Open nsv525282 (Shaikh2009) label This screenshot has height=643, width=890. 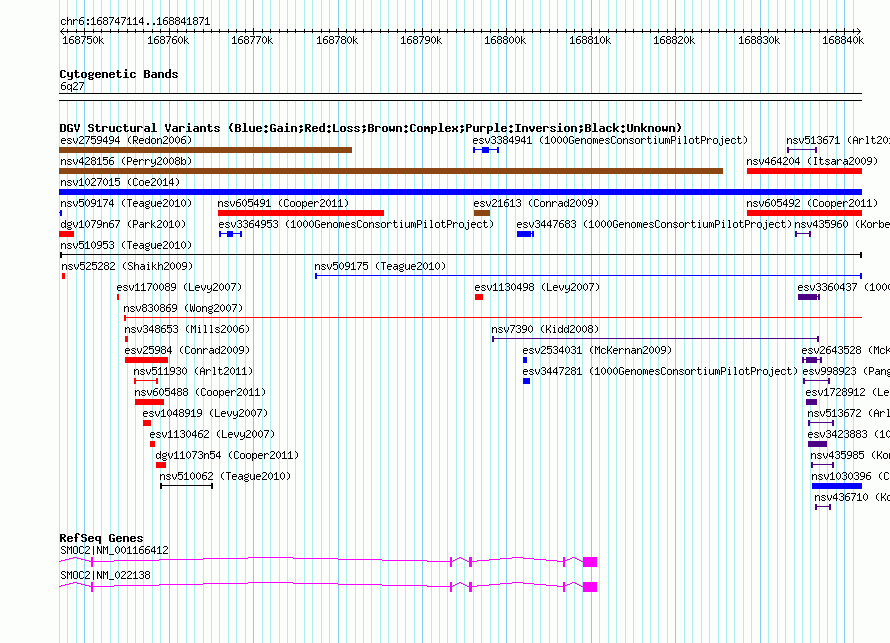(x=127, y=266)
